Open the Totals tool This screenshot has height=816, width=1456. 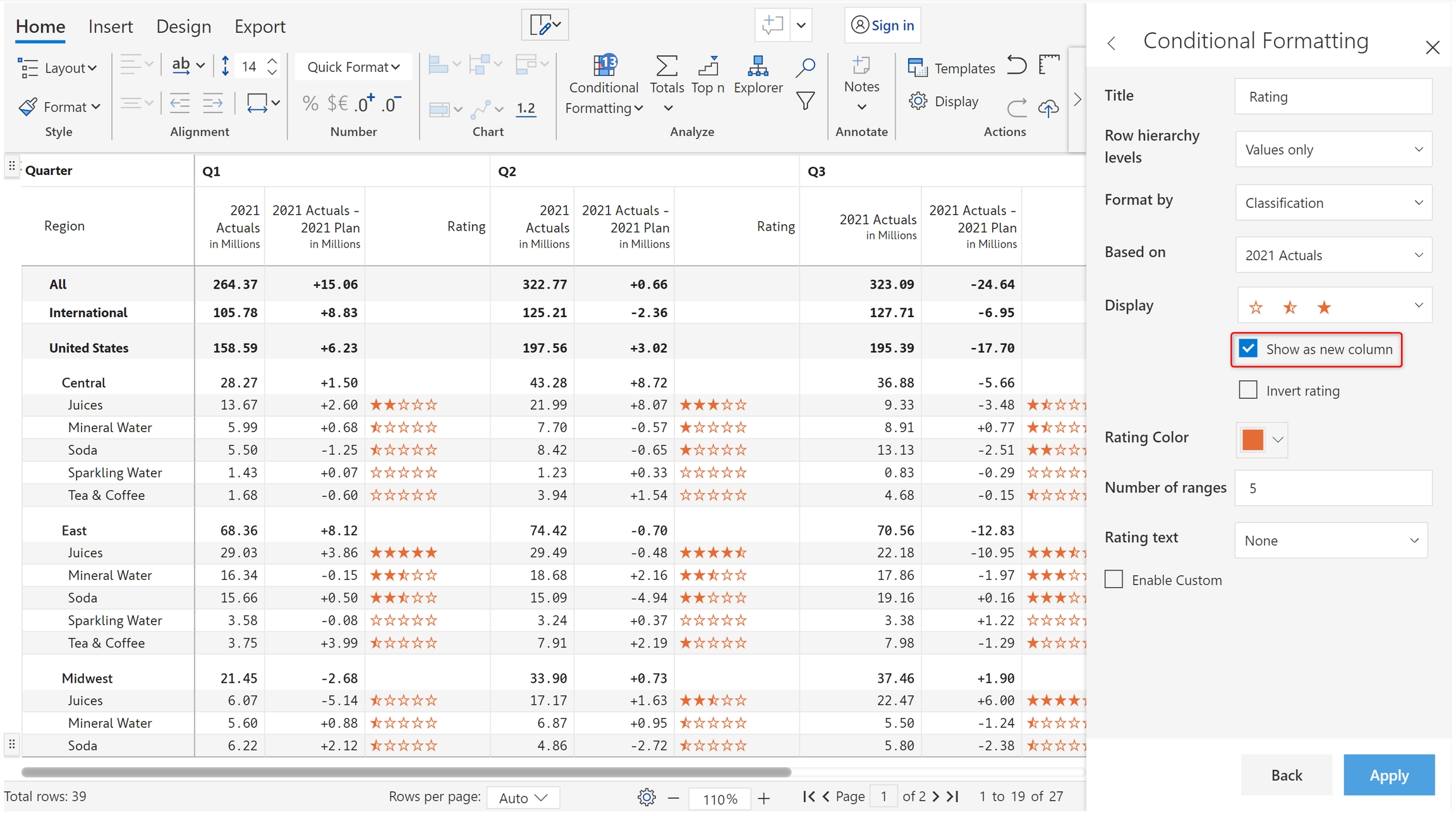[x=667, y=66]
